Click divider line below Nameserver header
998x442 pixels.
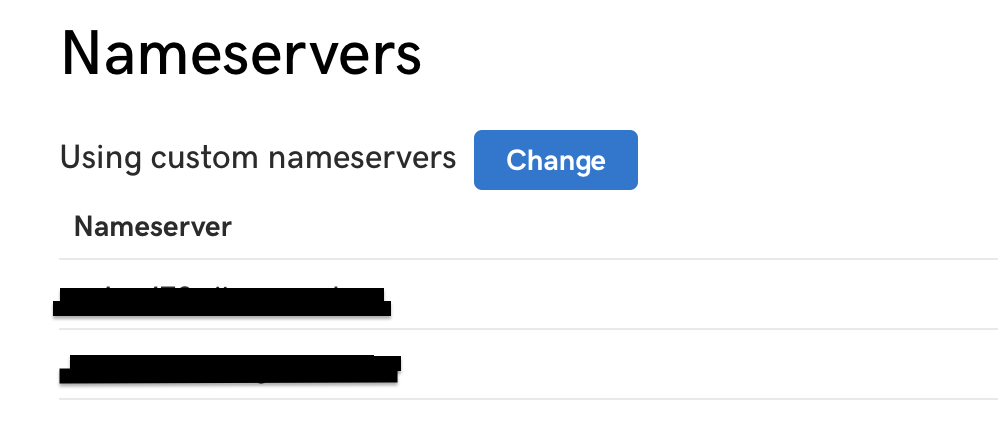pyautogui.click(x=528, y=259)
